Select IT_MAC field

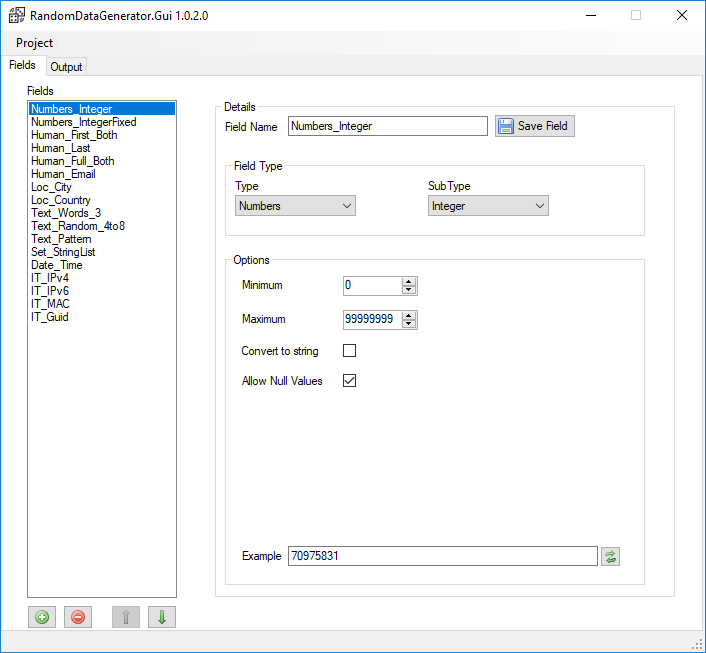[x=102, y=304]
